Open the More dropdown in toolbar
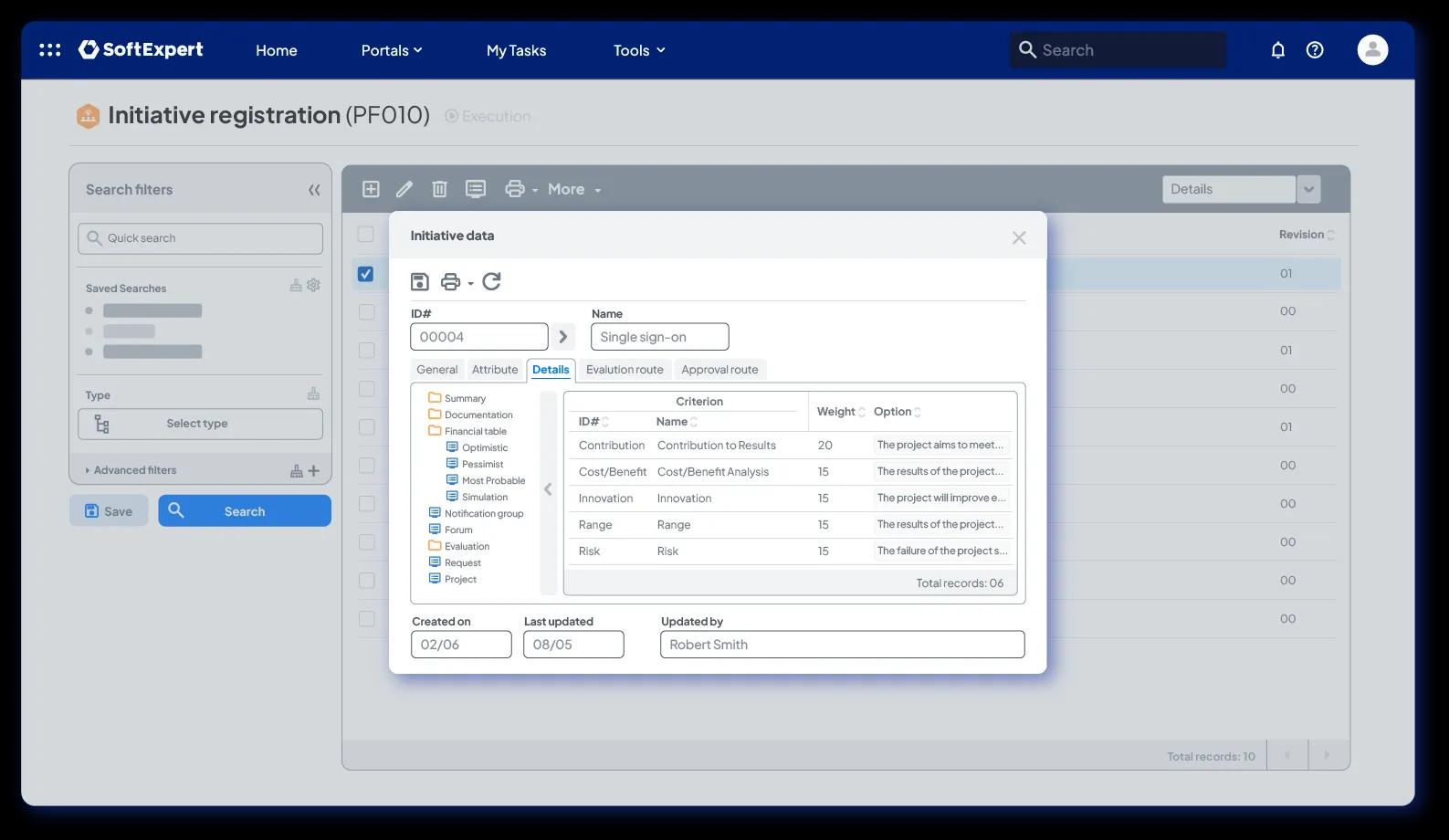Image resolution: width=1449 pixels, height=840 pixels. tap(574, 189)
